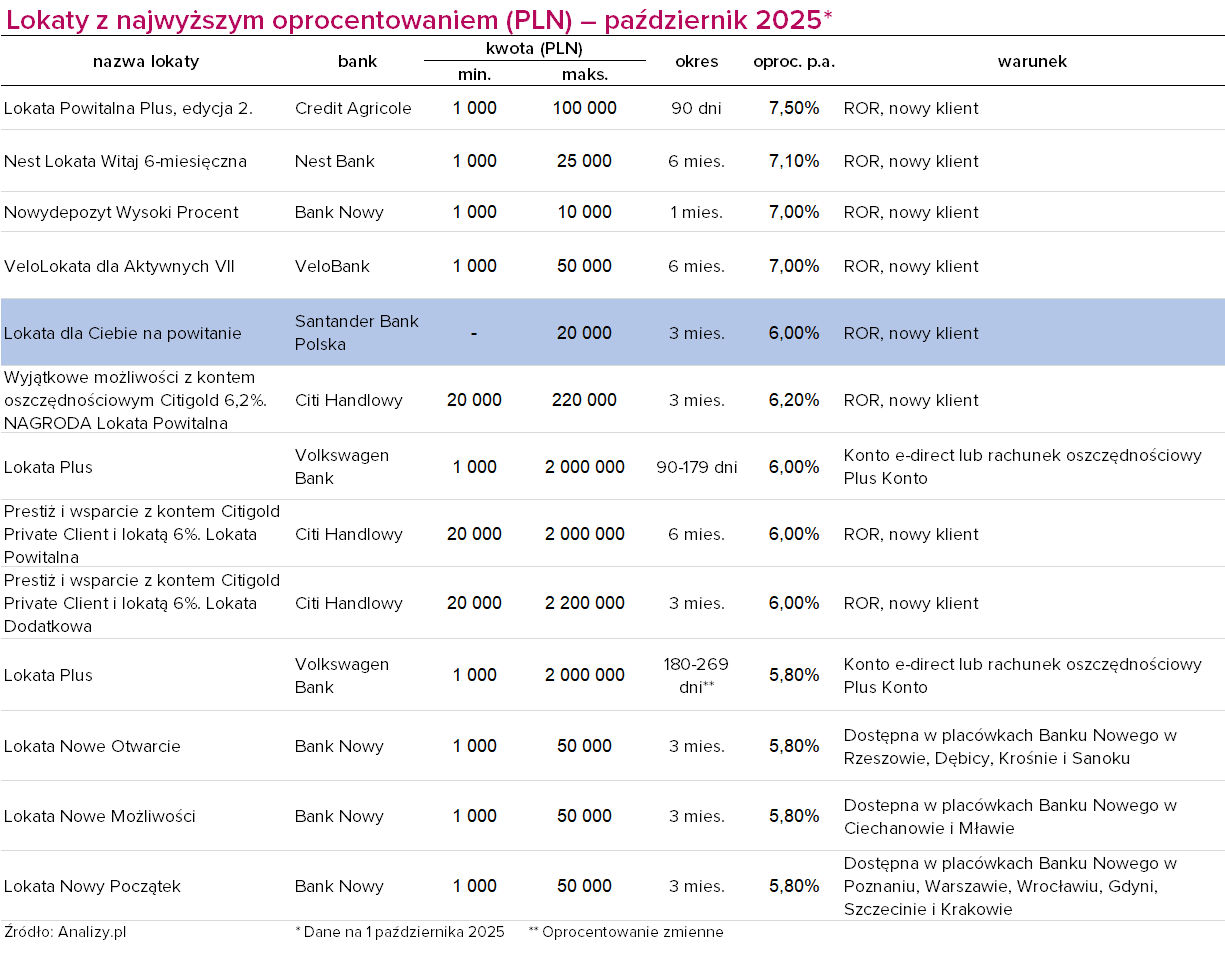The height and width of the screenshot is (954, 1225).
Task: Select the highlighted Santander Bank Polska cell
Action: pos(357,333)
